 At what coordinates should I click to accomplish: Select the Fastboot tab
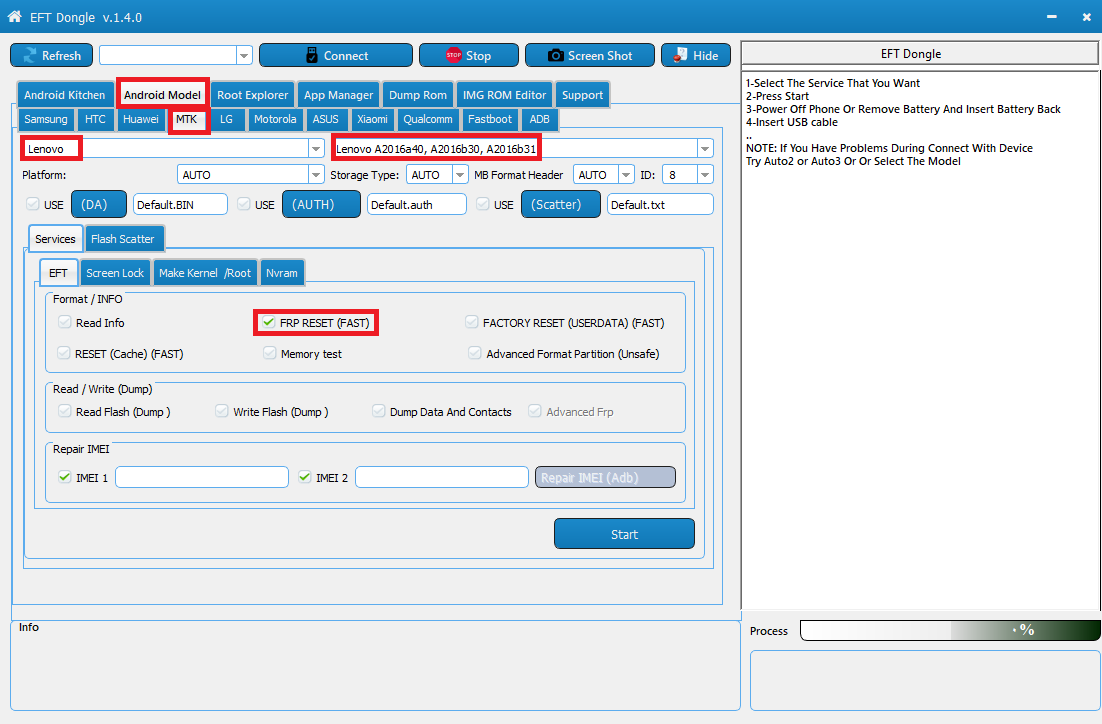click(x=490, y=119)
